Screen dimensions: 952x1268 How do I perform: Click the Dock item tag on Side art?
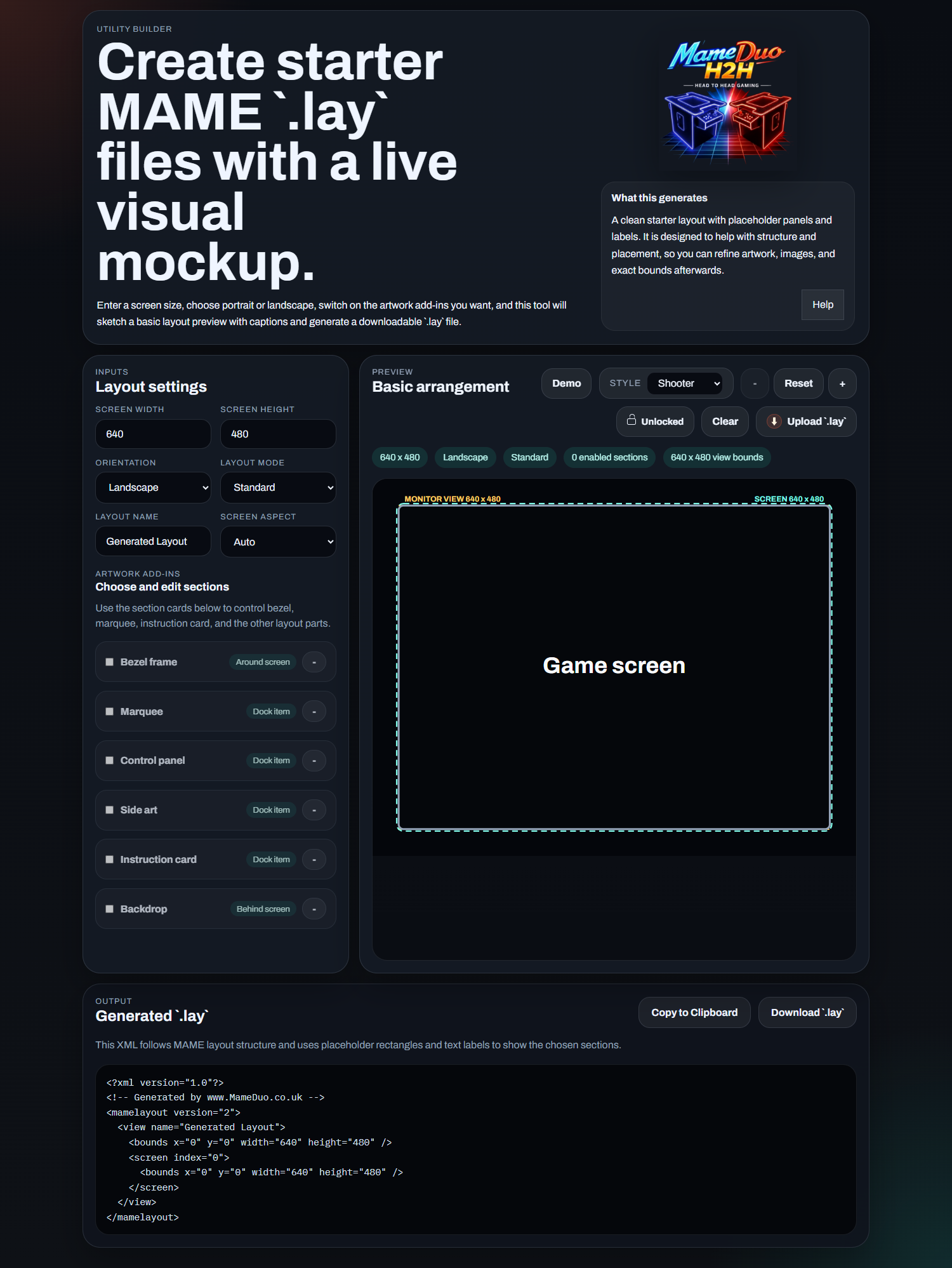[x=271, y=810]
